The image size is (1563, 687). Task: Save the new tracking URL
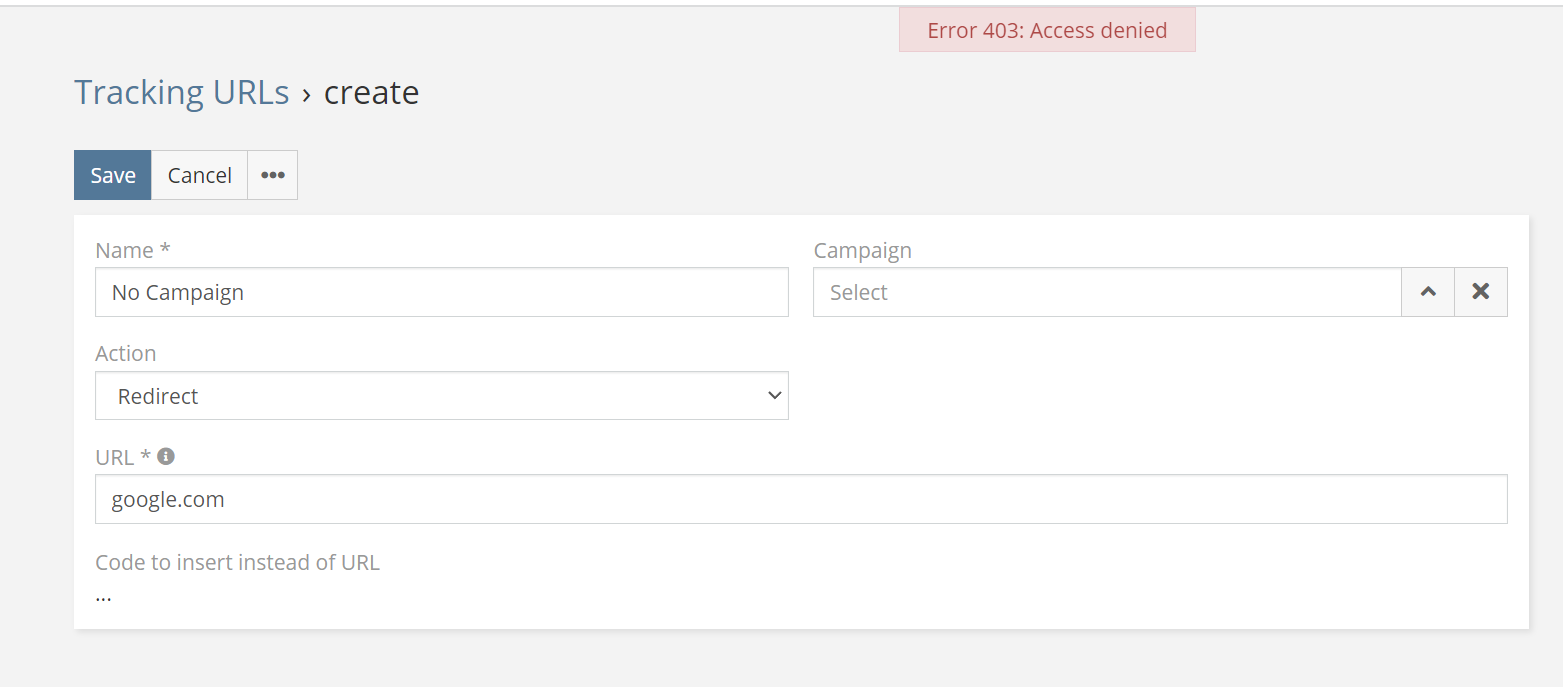(x=112, y=174)
